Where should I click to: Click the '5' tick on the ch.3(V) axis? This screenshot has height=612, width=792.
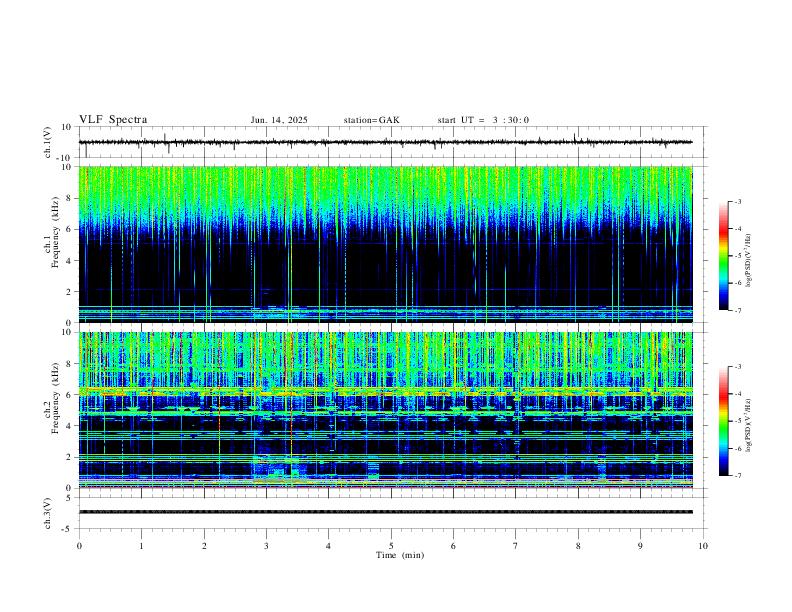tap(69, 497)
